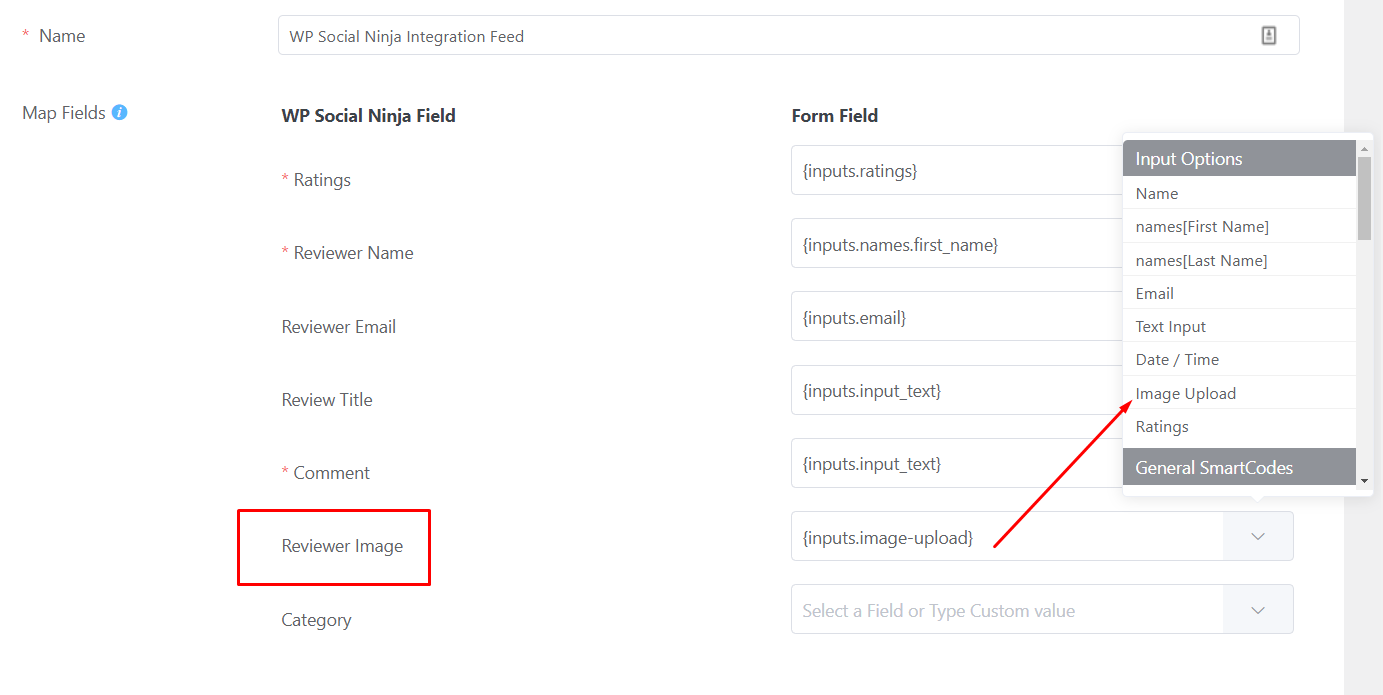Click the Input Options scrollbar thumb
This screenshot has width=1383, height=695.
1364,197
